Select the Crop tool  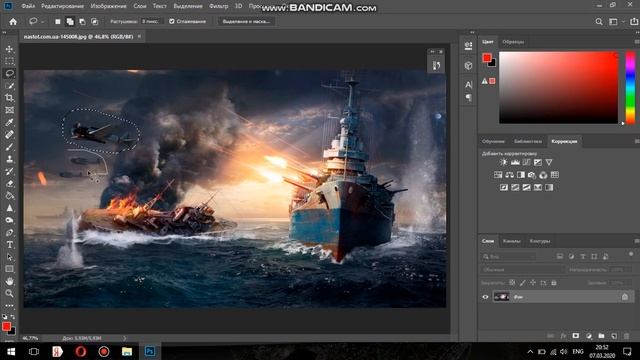tap(9, 98)
